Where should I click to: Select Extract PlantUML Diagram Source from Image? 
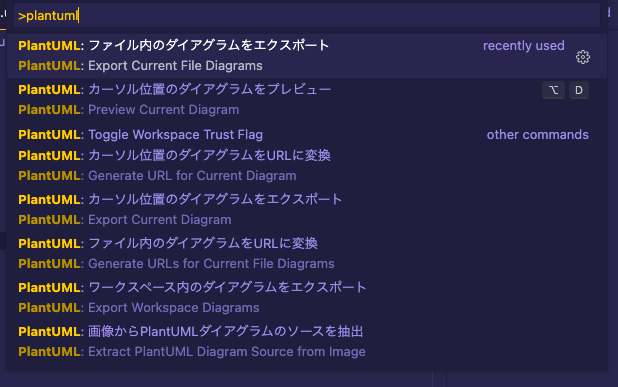point(307,341)
